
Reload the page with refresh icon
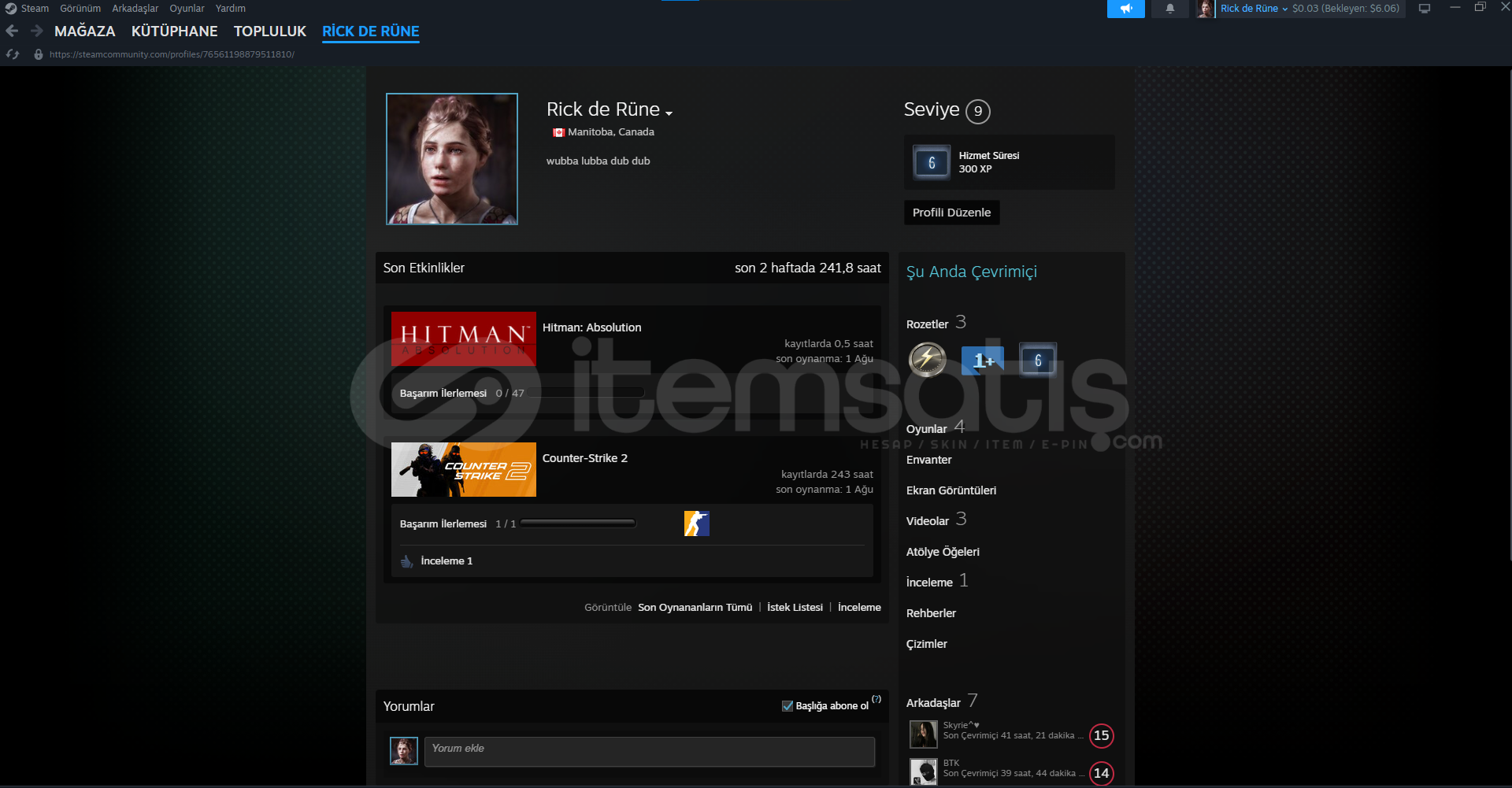13,54
